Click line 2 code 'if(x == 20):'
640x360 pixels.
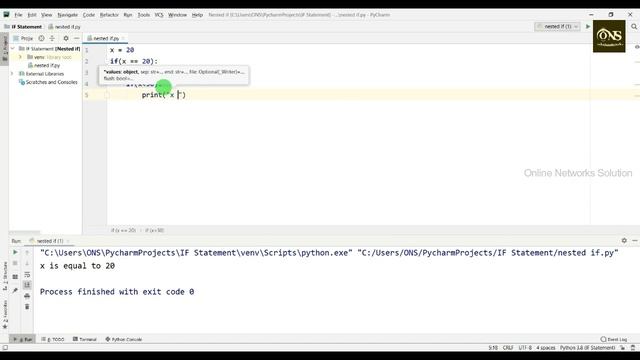pyautogui.click(x=133, y=61)
